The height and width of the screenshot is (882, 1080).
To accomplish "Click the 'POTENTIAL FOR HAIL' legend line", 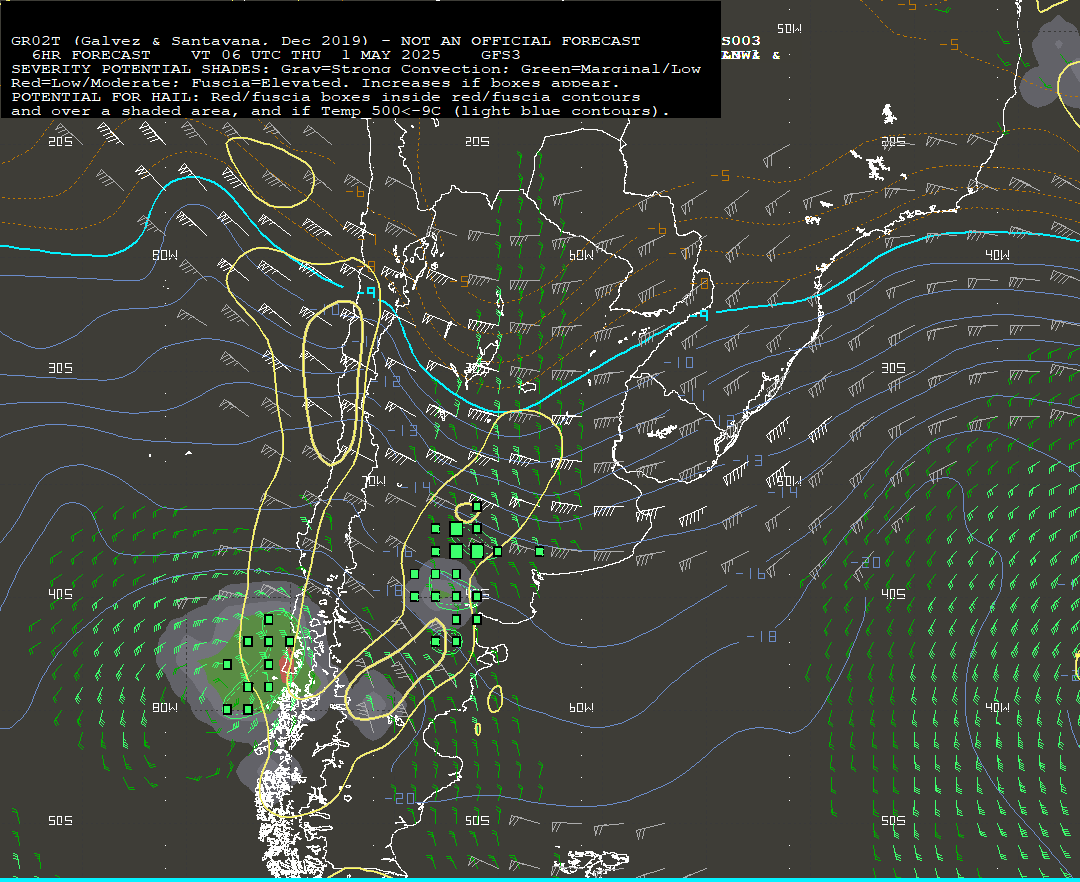I will (326, 97).
